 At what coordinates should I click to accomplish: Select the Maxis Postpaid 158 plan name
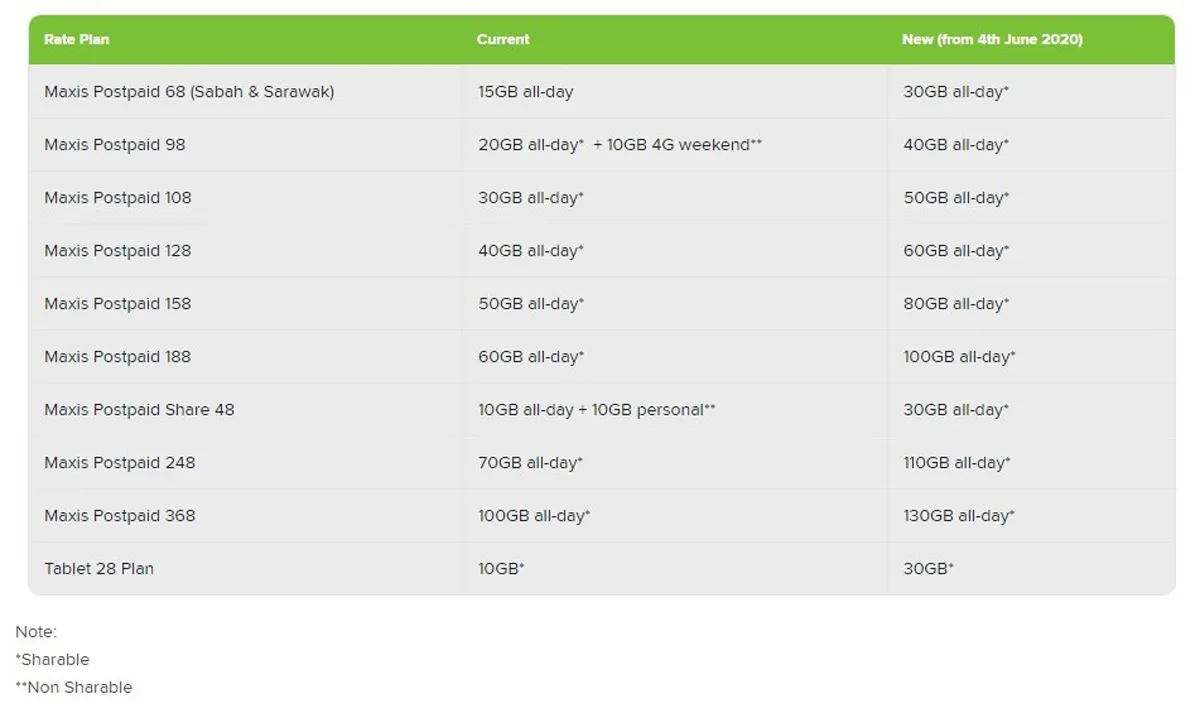117,304
